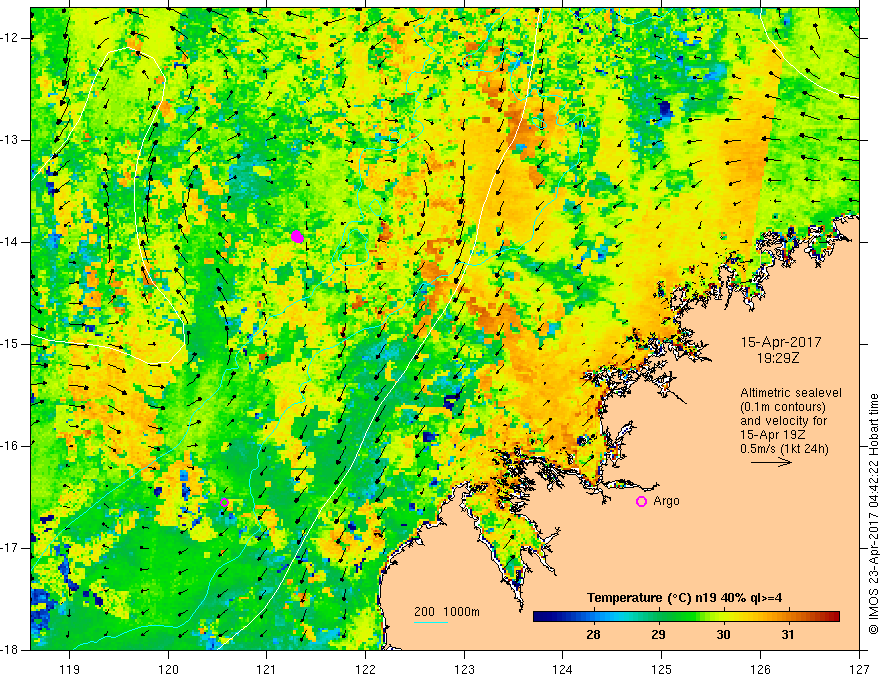The width and height of the screenshot is (880, 680).
Task: Click the open magenta Argo circle near 120.5E
Action: point(224,502)
